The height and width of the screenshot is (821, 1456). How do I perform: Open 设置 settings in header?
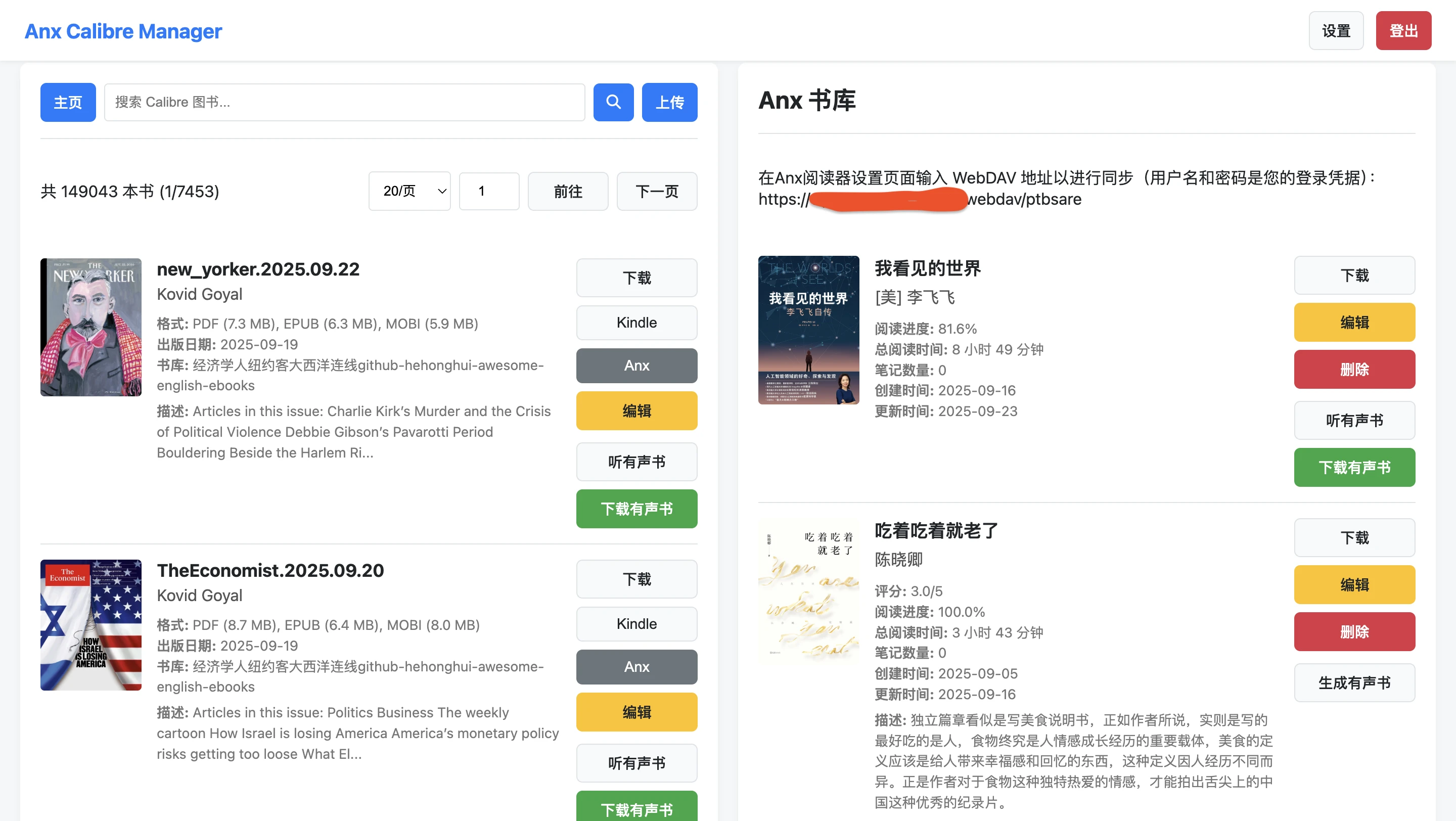[x=1336, y=30]
